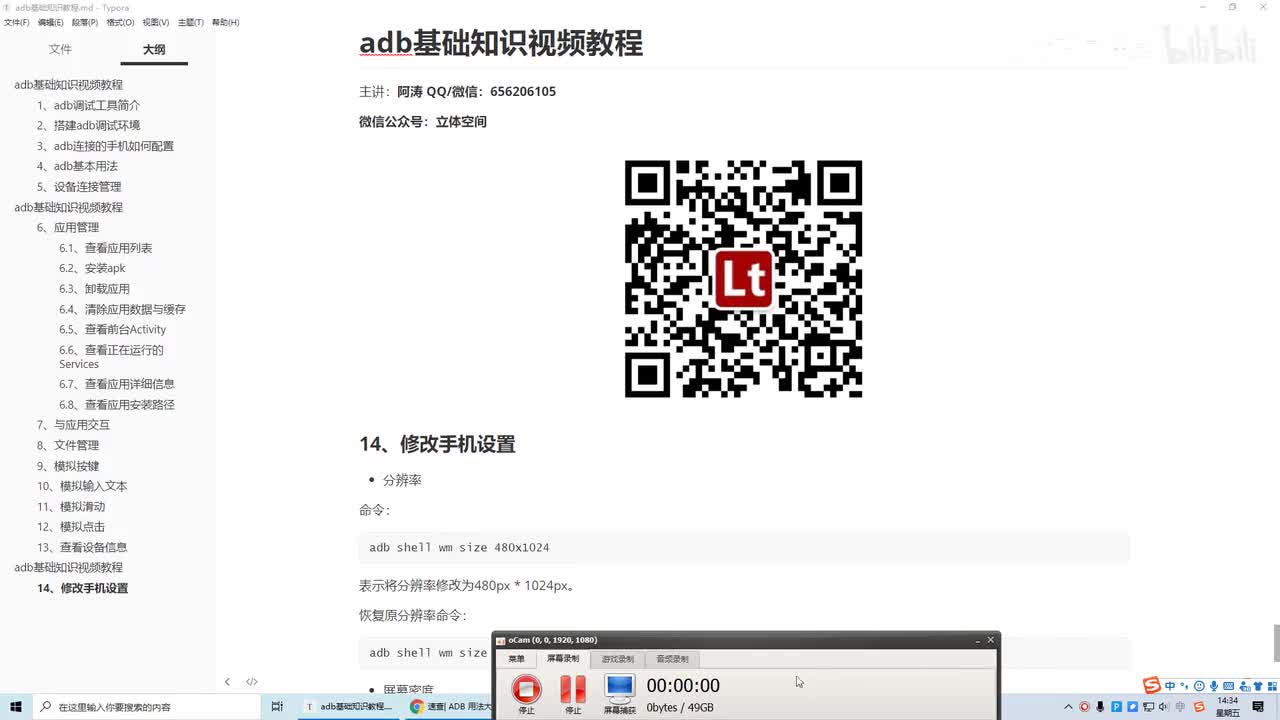This screenshot has height=720, width=1280.
Task: Jump to outline item 6、应用管理
Action: (67, 227)
